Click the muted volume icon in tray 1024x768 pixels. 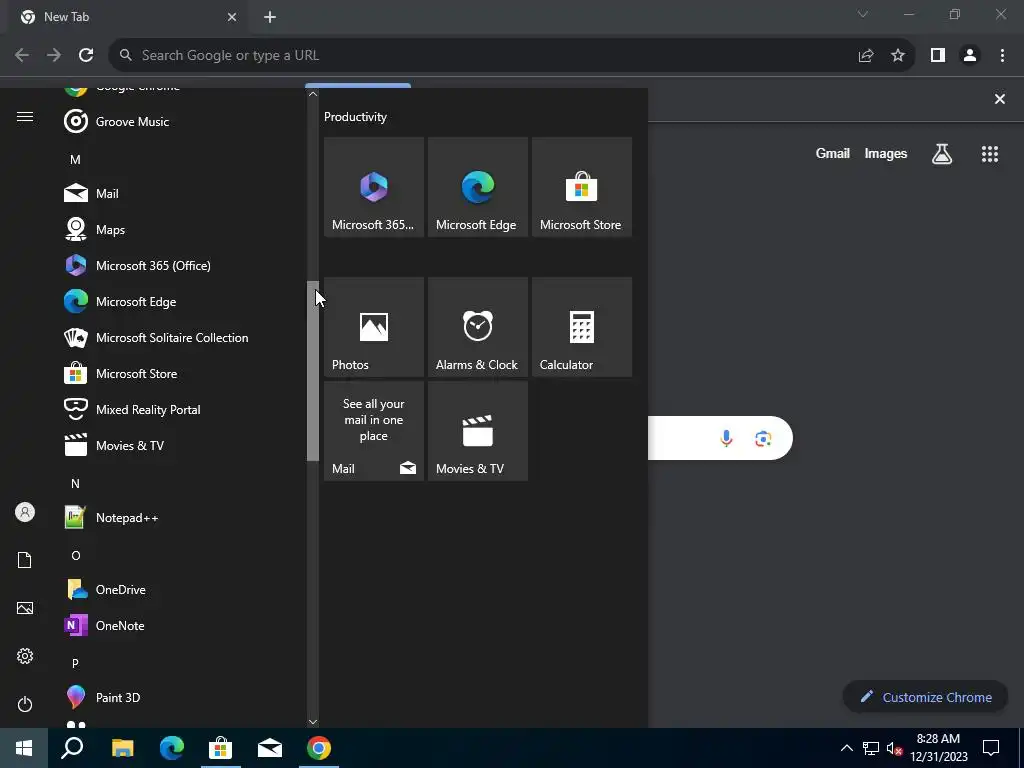(894, 748)
